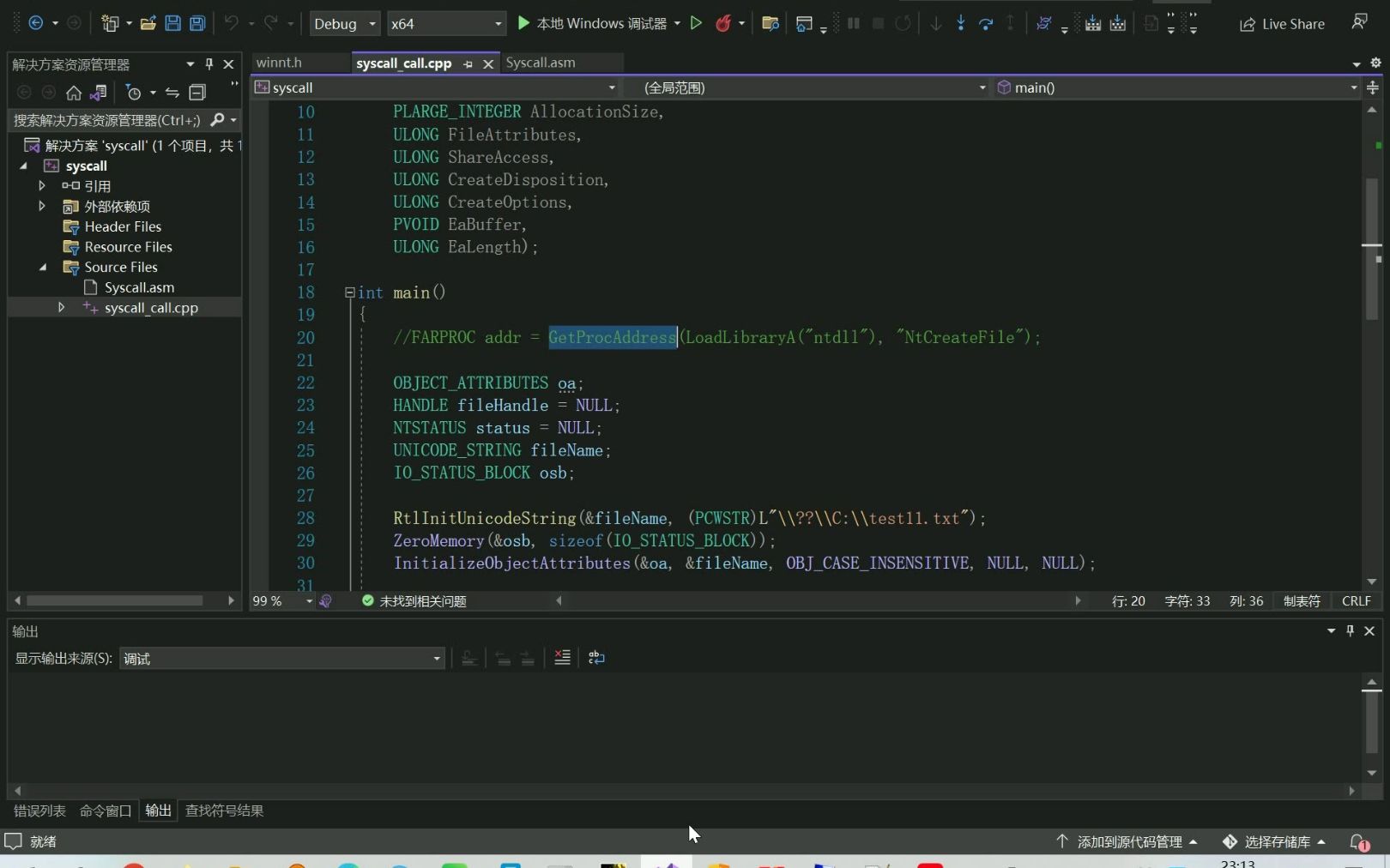
Task: Click the search magnifier in Solution Explorer
Action: 217,119
